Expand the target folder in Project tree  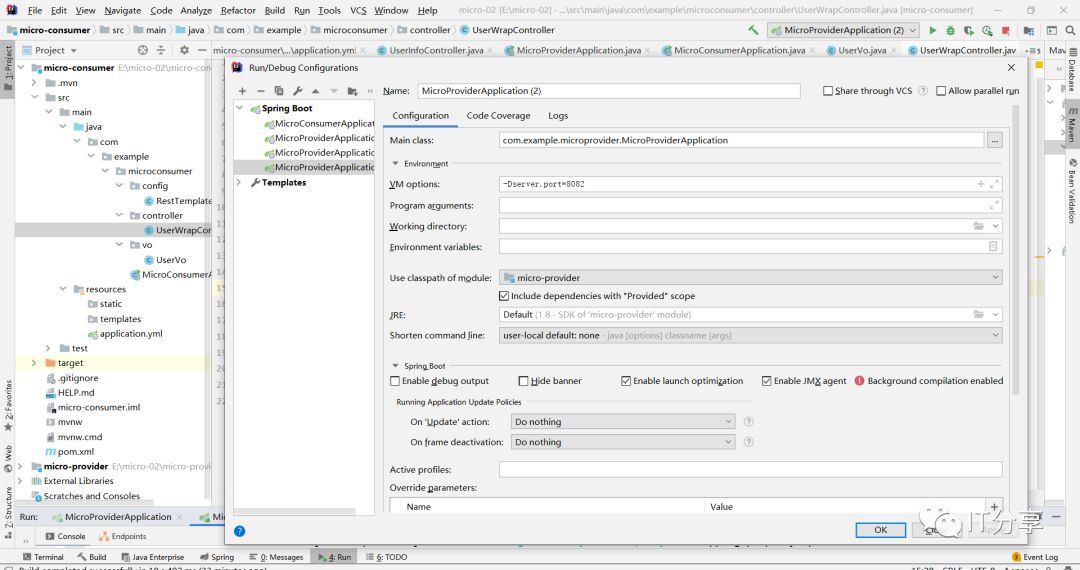coord(34,363)
